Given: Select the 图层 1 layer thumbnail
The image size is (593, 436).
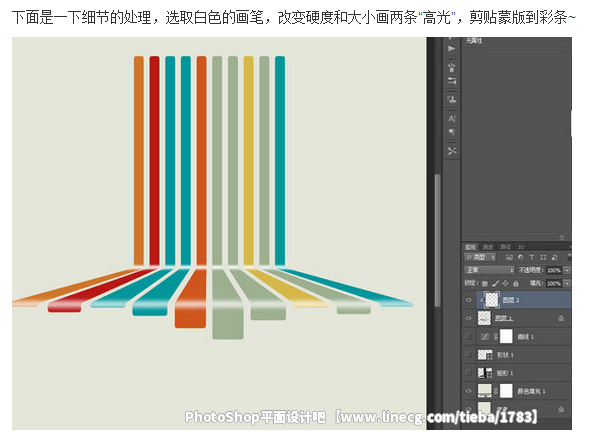Looking at the screenshot, I should click(484, 318).
